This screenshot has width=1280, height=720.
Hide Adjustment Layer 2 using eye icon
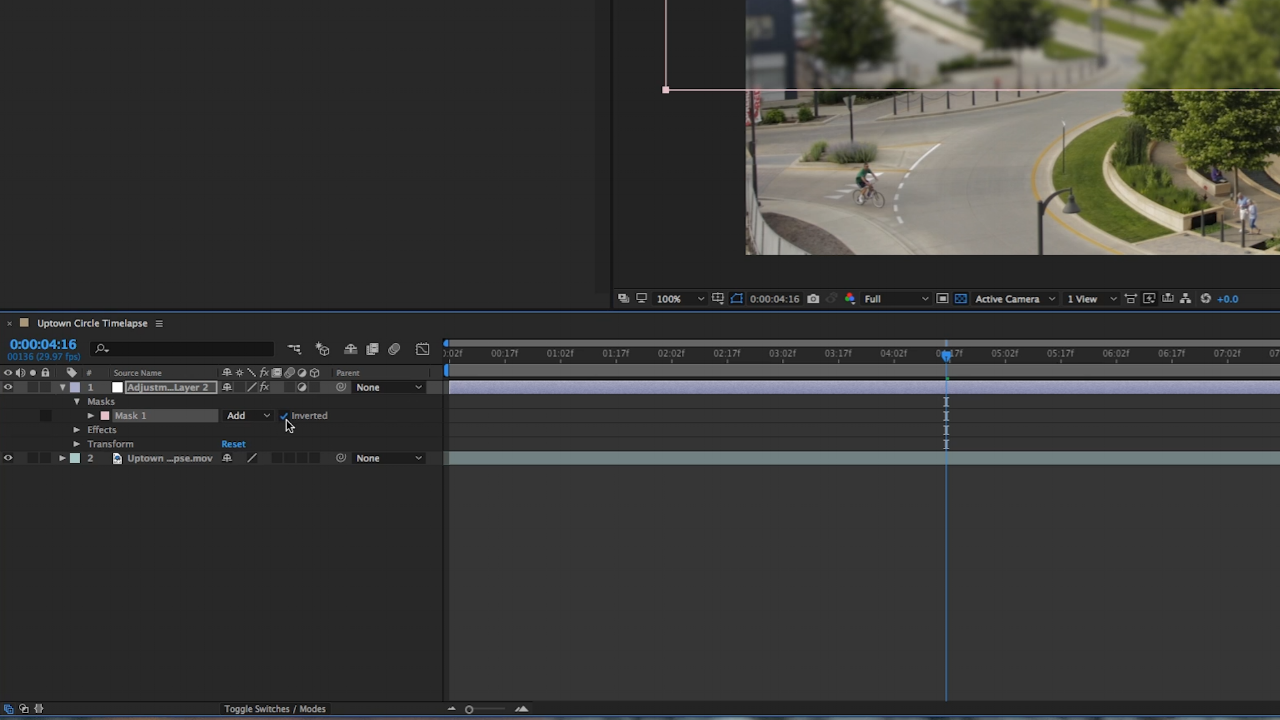(8, 387)
